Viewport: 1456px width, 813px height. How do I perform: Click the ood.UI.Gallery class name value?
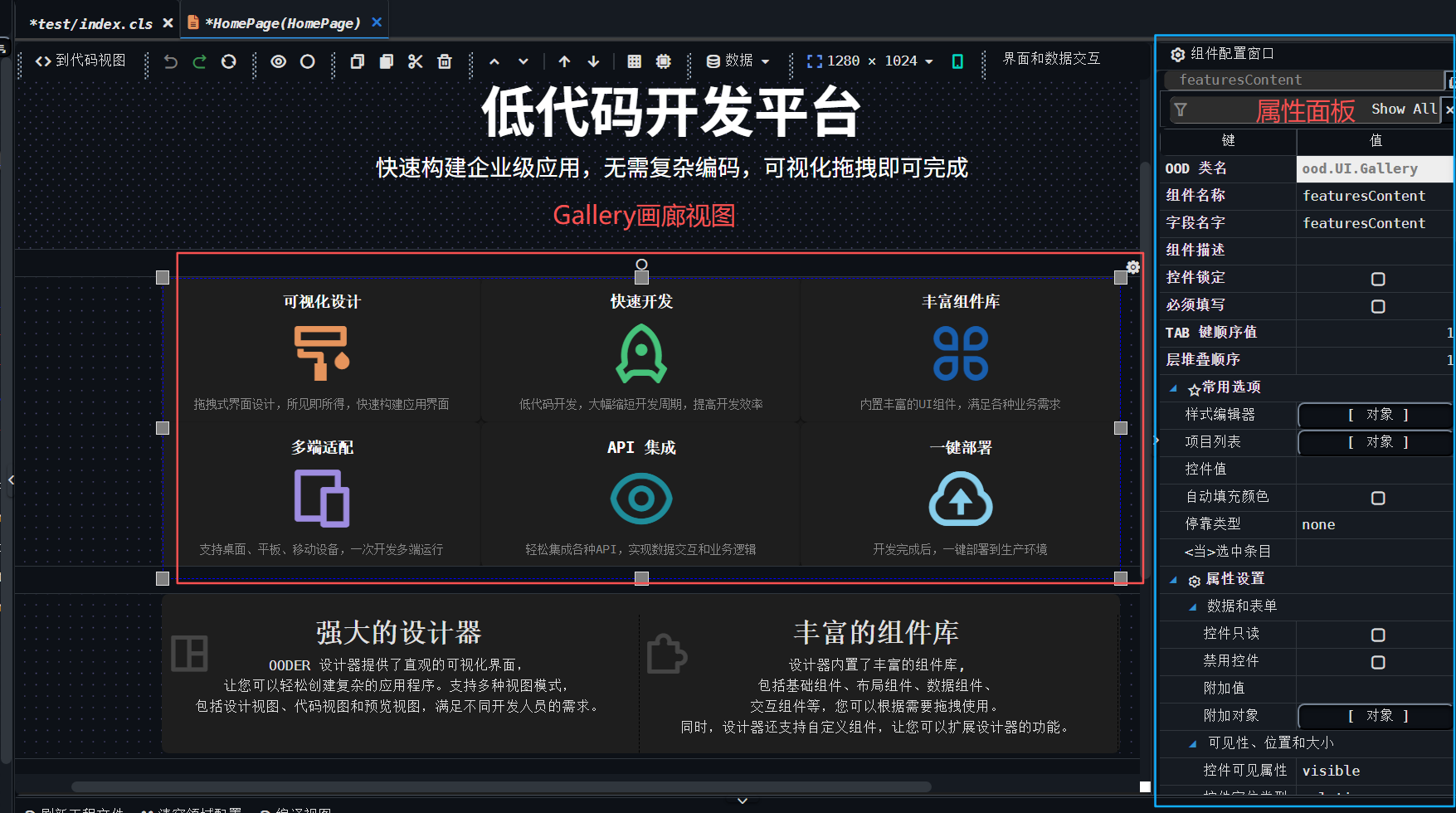click(x=1375, y=168)
